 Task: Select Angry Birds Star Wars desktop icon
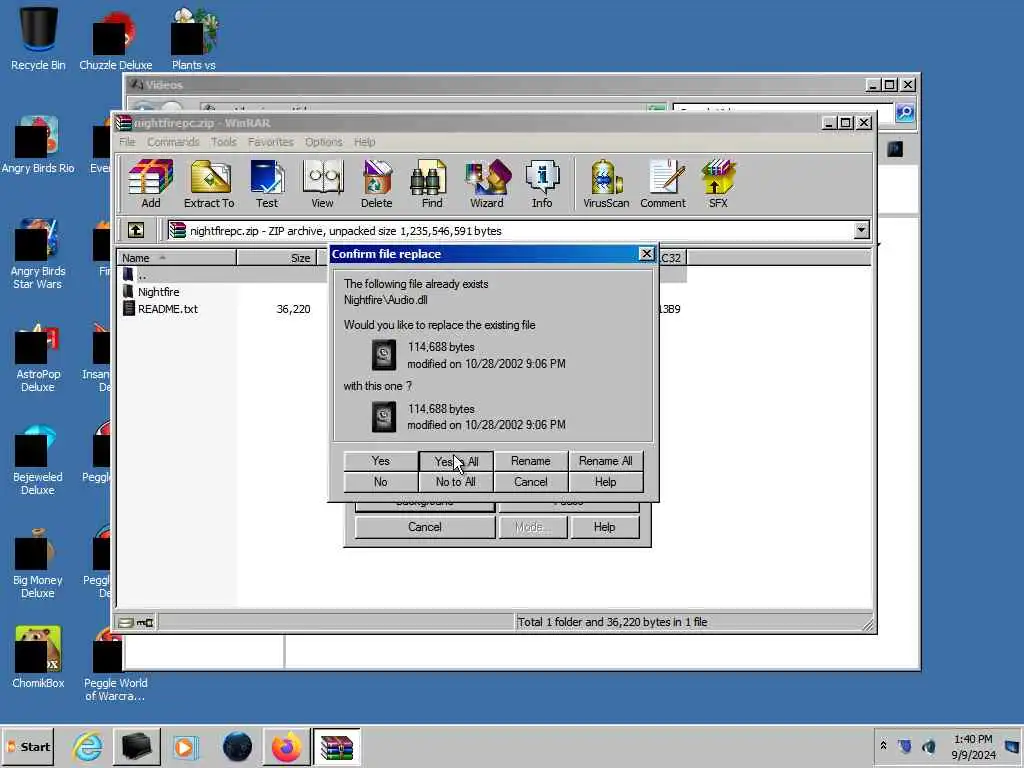point(38,254)
